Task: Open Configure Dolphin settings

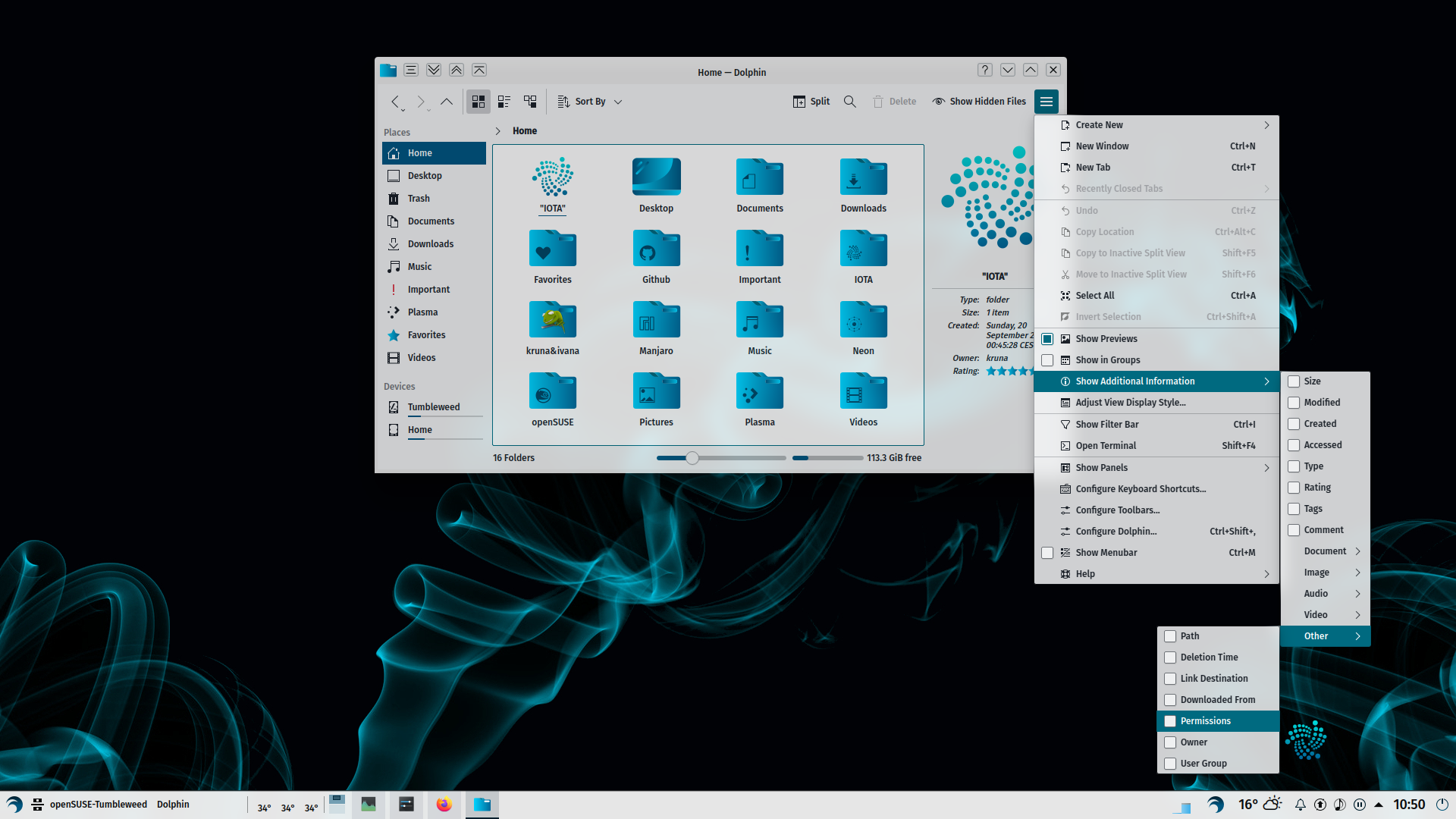Action: coord(1156,532)
